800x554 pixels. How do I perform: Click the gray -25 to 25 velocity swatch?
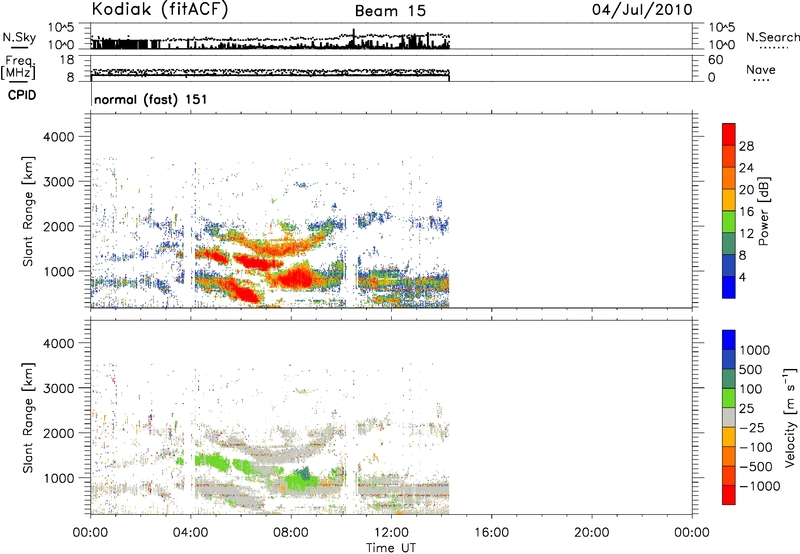tap(729, 418)
